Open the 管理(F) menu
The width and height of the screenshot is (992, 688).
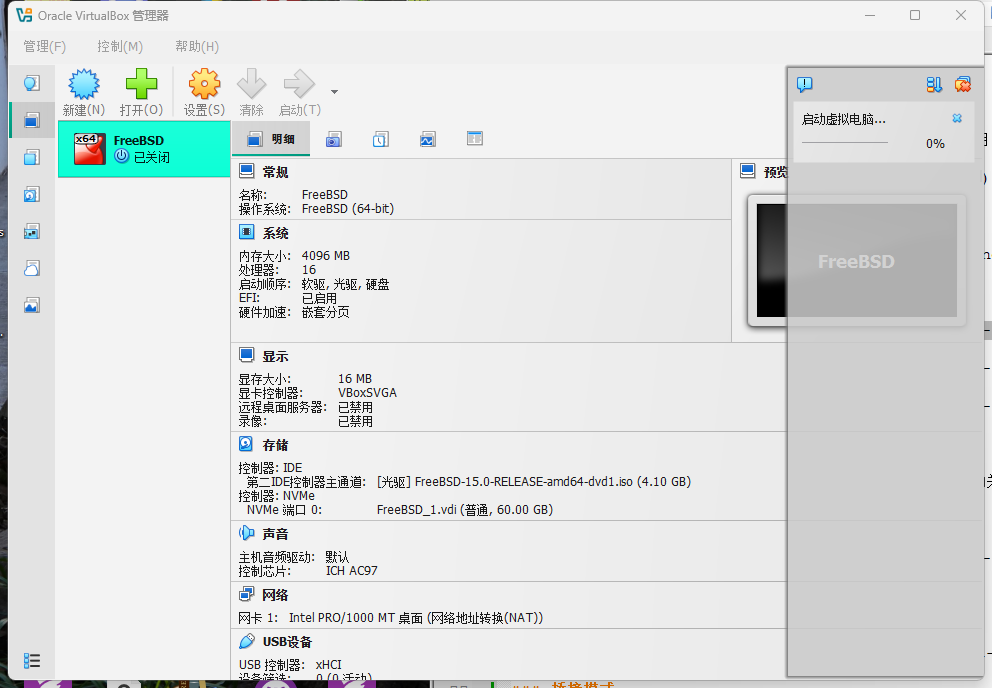coord(44,46)
